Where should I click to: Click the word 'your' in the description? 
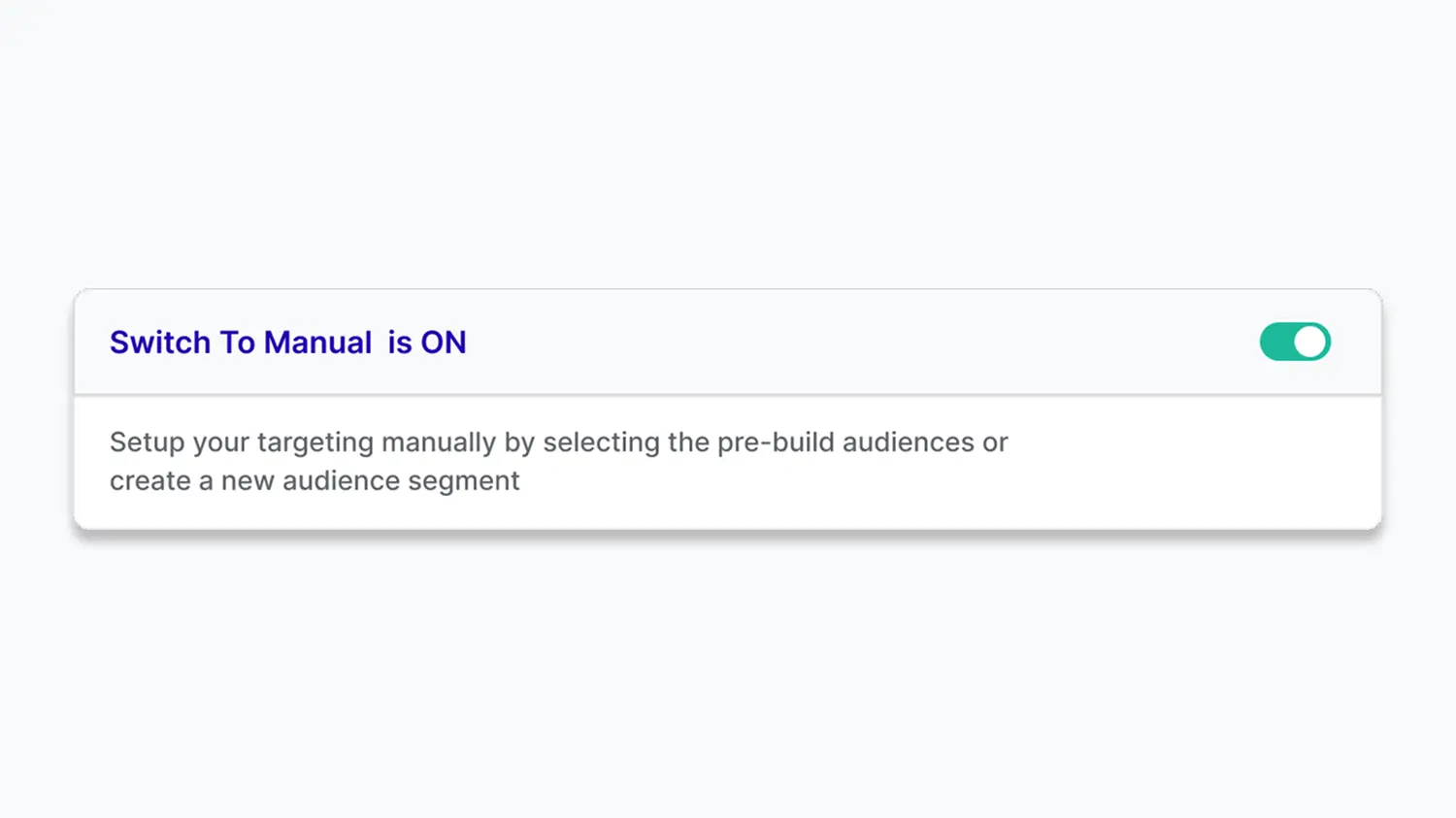(x=220, y=442)
